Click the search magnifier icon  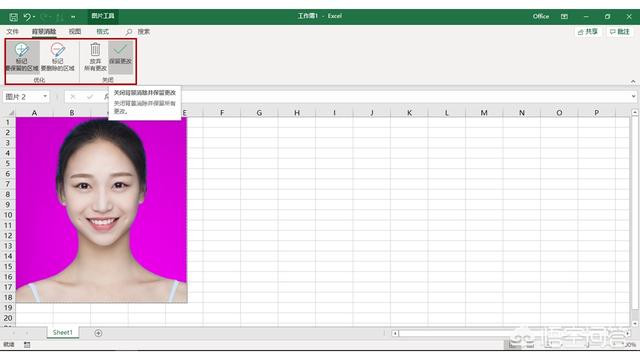129,31
